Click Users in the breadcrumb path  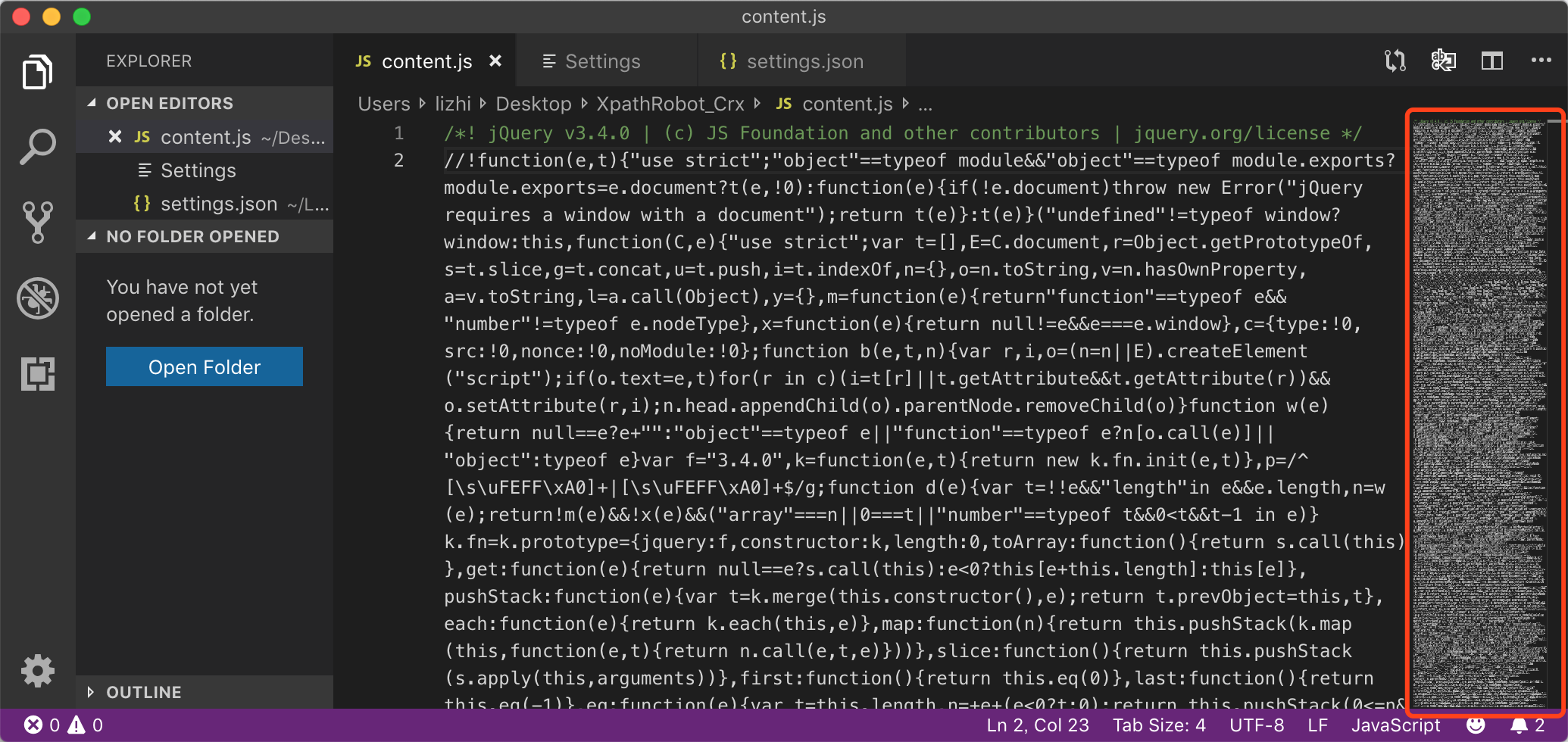[384, 104]
